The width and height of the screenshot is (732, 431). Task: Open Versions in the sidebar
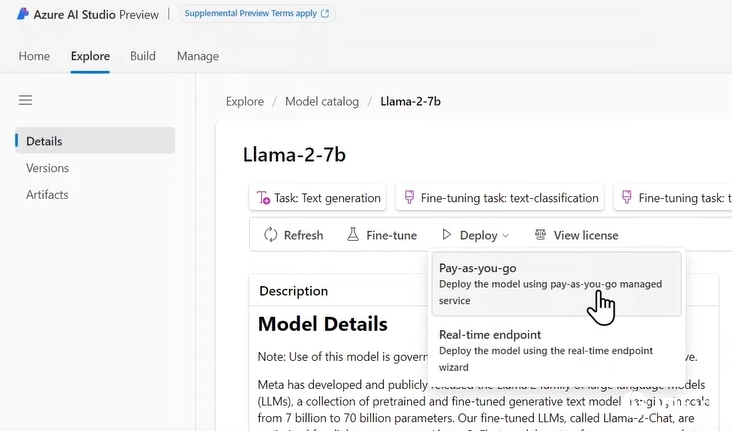[x=47, y=168]
